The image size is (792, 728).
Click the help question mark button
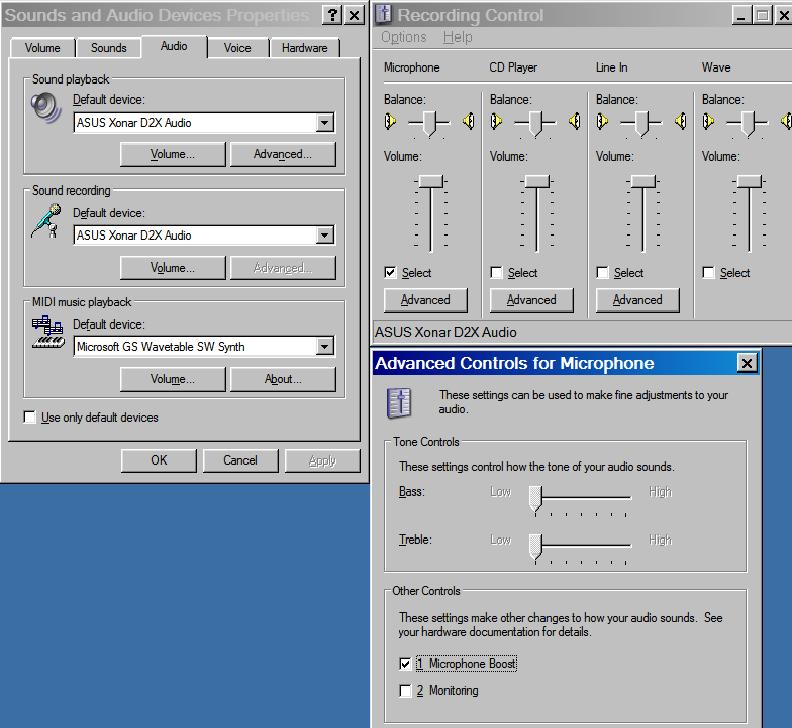(x=332, y=15)
